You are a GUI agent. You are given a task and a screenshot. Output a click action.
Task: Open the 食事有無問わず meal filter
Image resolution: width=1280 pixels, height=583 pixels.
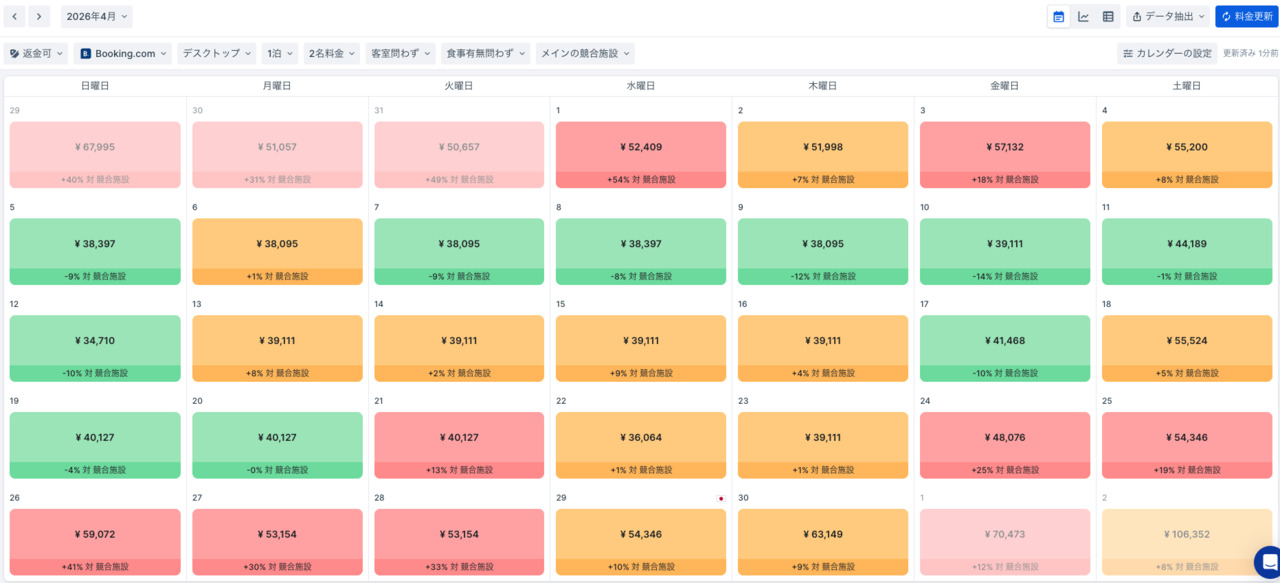pyautogui.click(x=485, y=54)
